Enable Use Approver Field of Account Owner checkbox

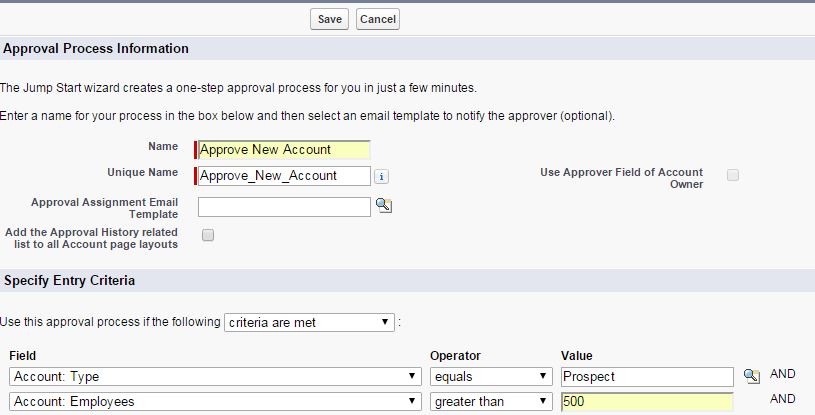(x=733, y=175)
